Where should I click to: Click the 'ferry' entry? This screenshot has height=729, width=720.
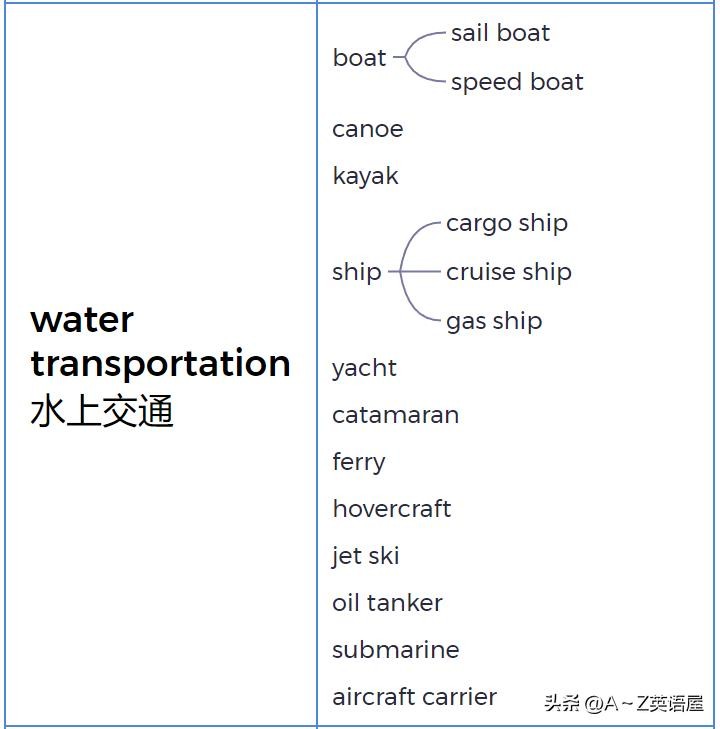[358, 462]
